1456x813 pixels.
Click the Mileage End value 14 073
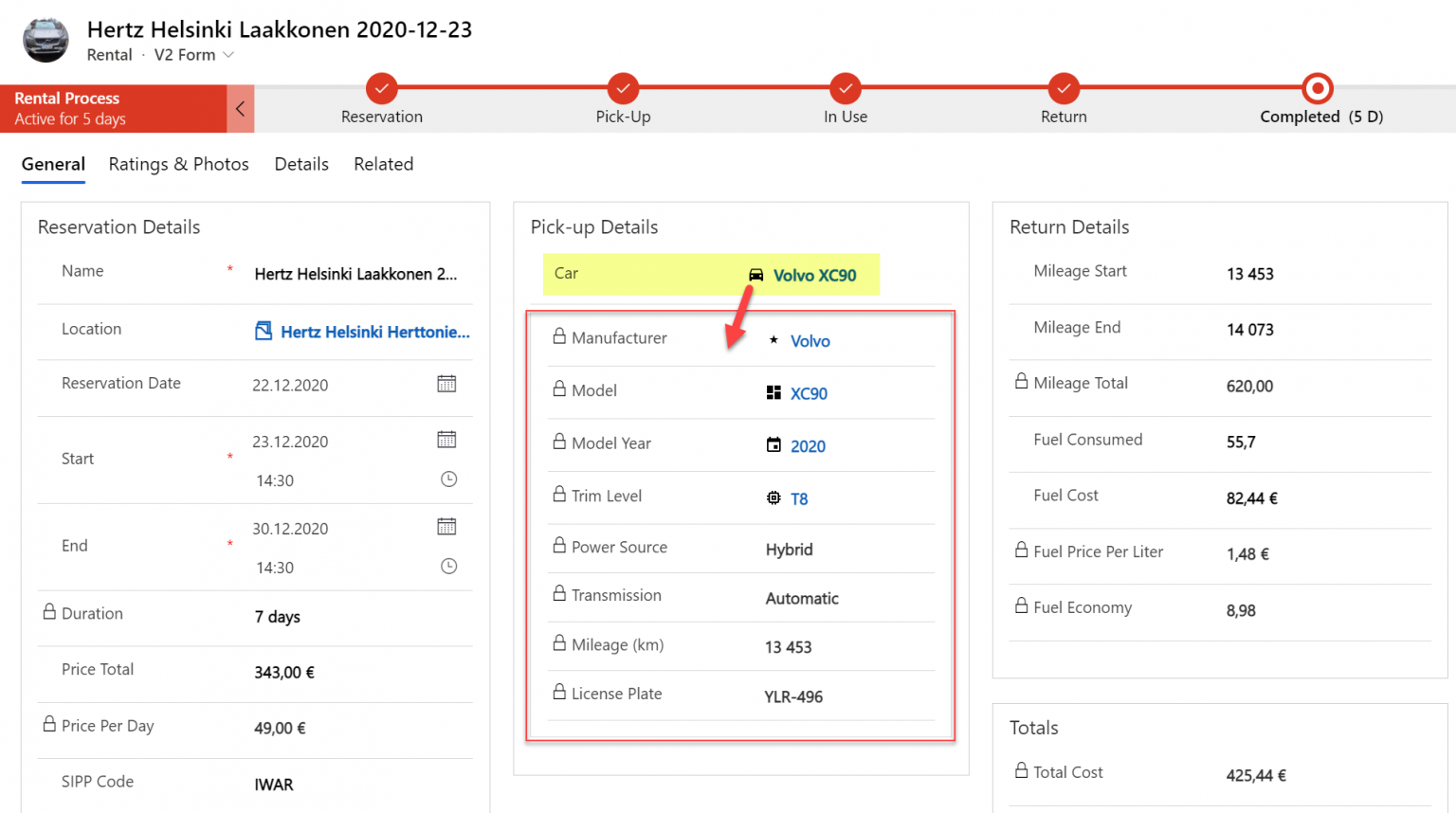pos(1249,330)
